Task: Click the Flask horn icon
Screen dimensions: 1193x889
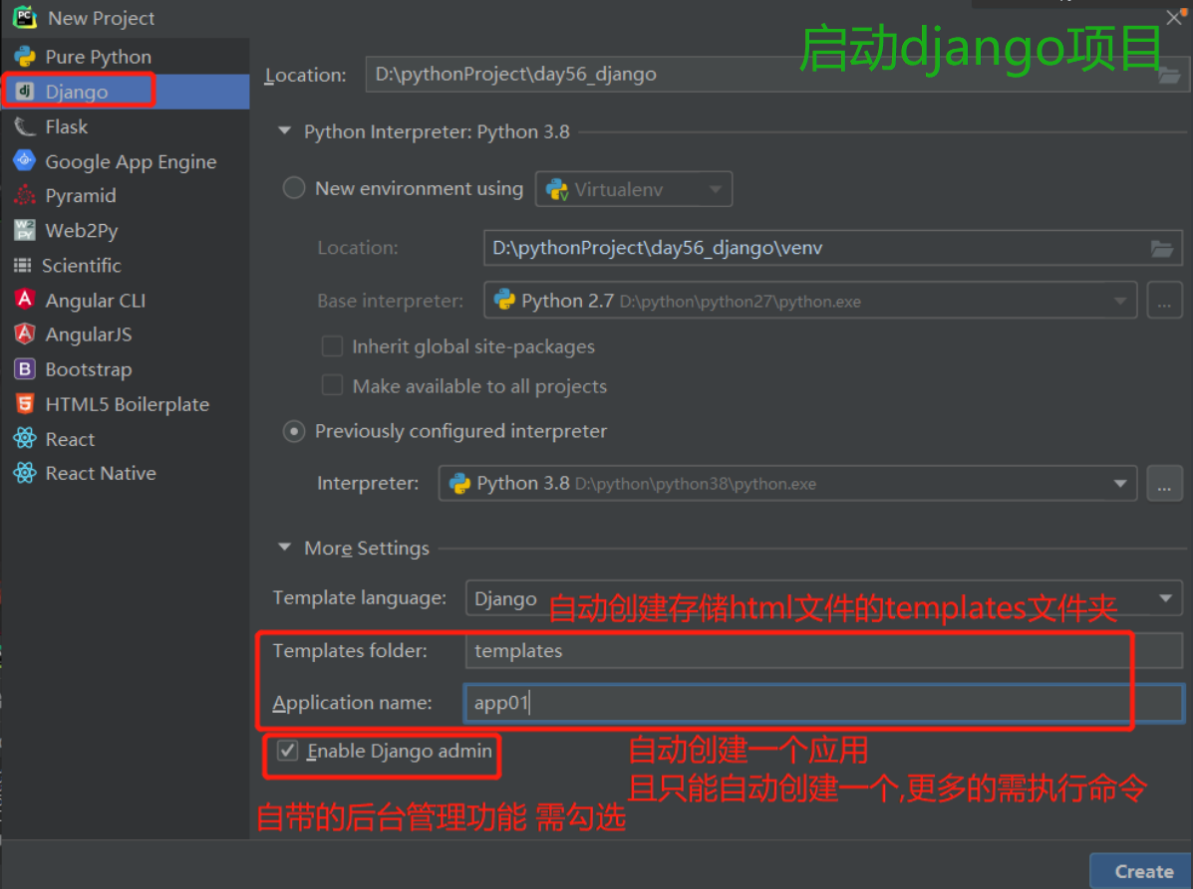Action: (24, 126)
